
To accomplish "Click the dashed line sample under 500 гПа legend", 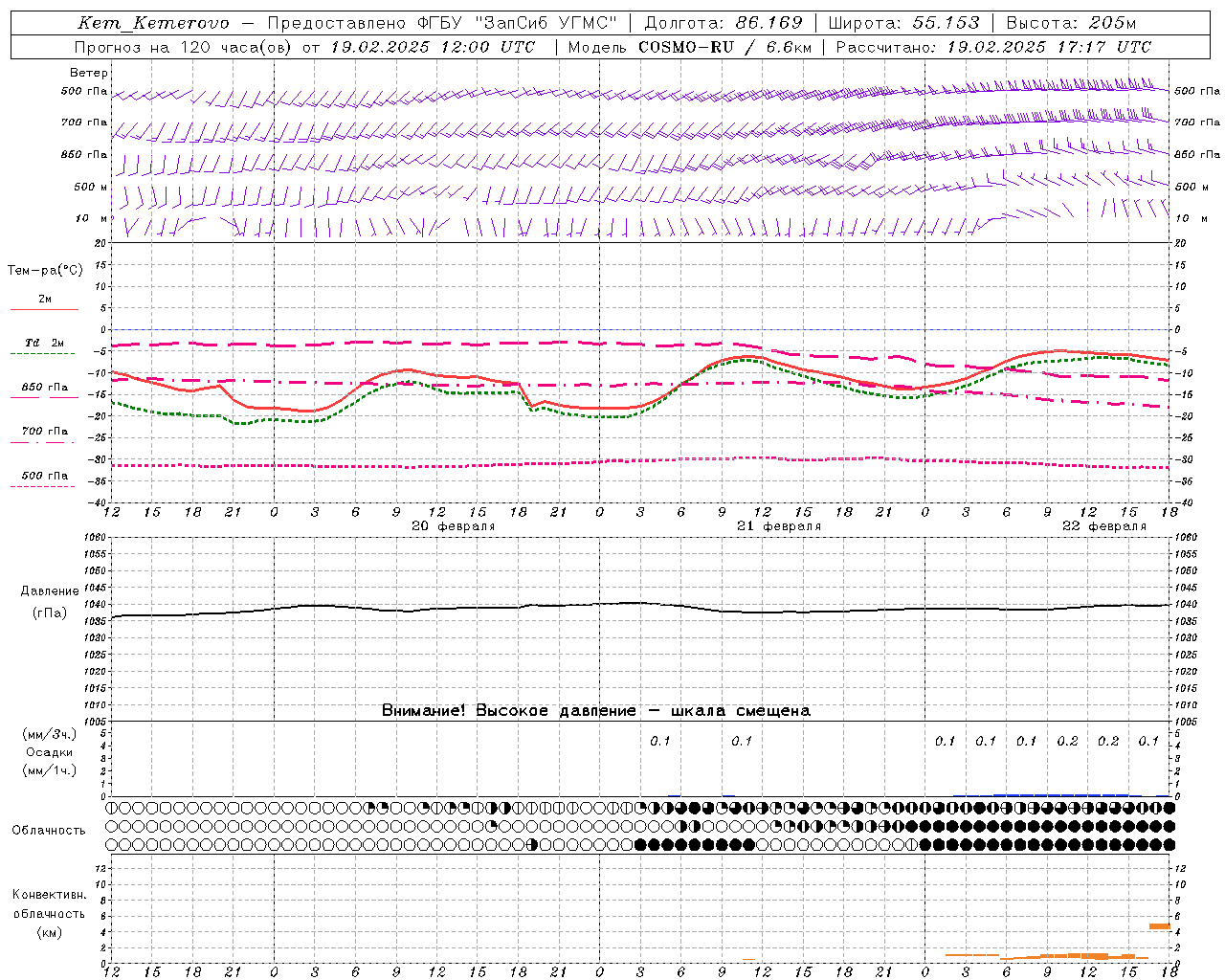I will point(42,486).
